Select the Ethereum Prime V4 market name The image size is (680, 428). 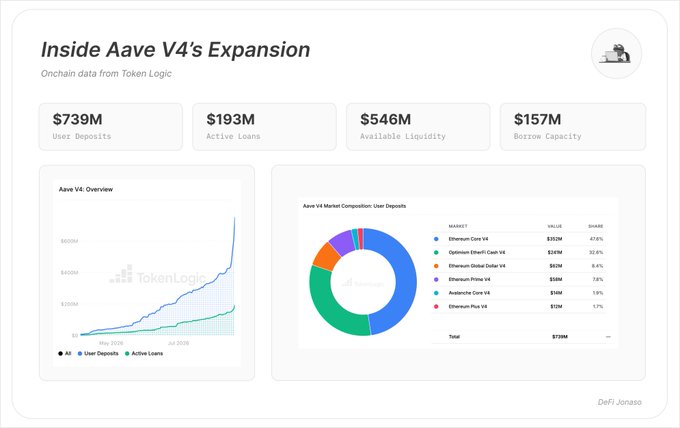[469, 280]
